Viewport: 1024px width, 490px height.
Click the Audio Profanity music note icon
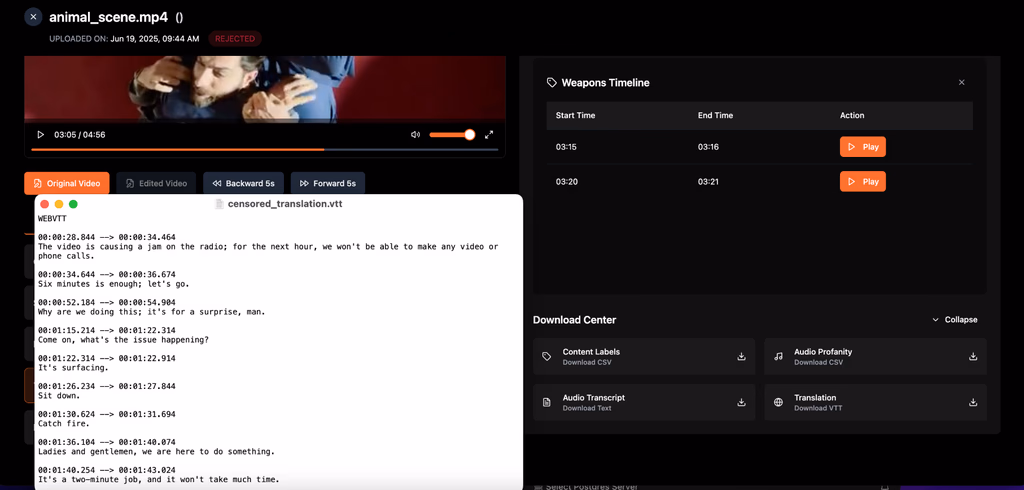pos(778,357)
